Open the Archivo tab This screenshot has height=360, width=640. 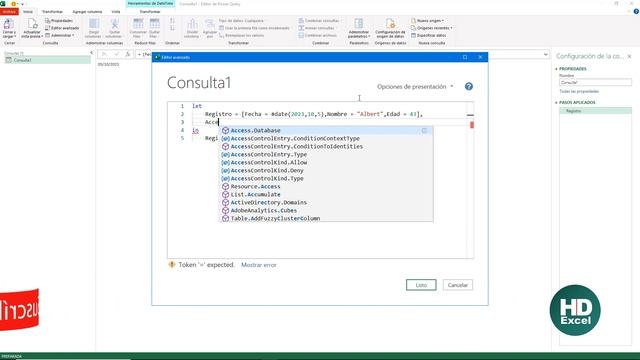point(9,11)
